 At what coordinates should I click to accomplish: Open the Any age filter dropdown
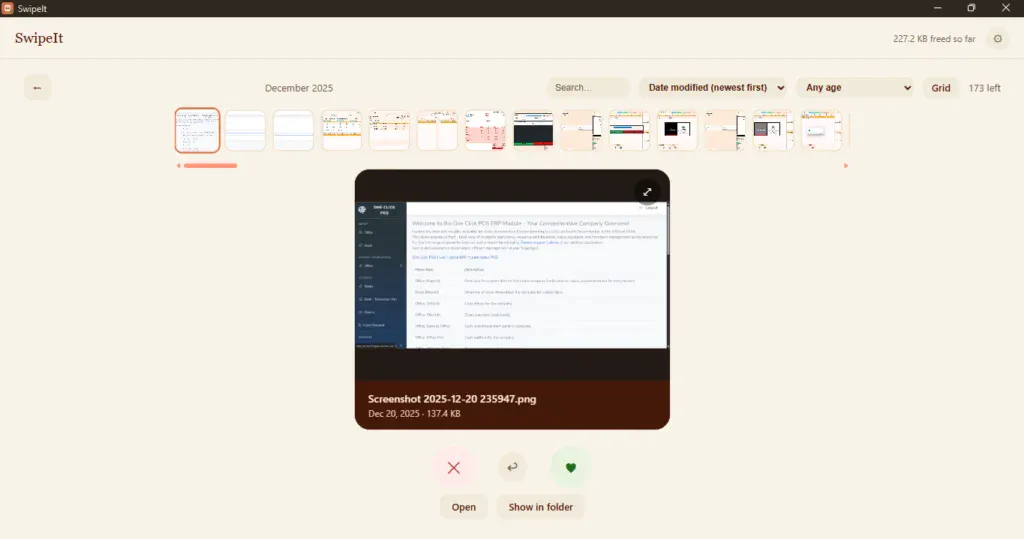[857, 88]
